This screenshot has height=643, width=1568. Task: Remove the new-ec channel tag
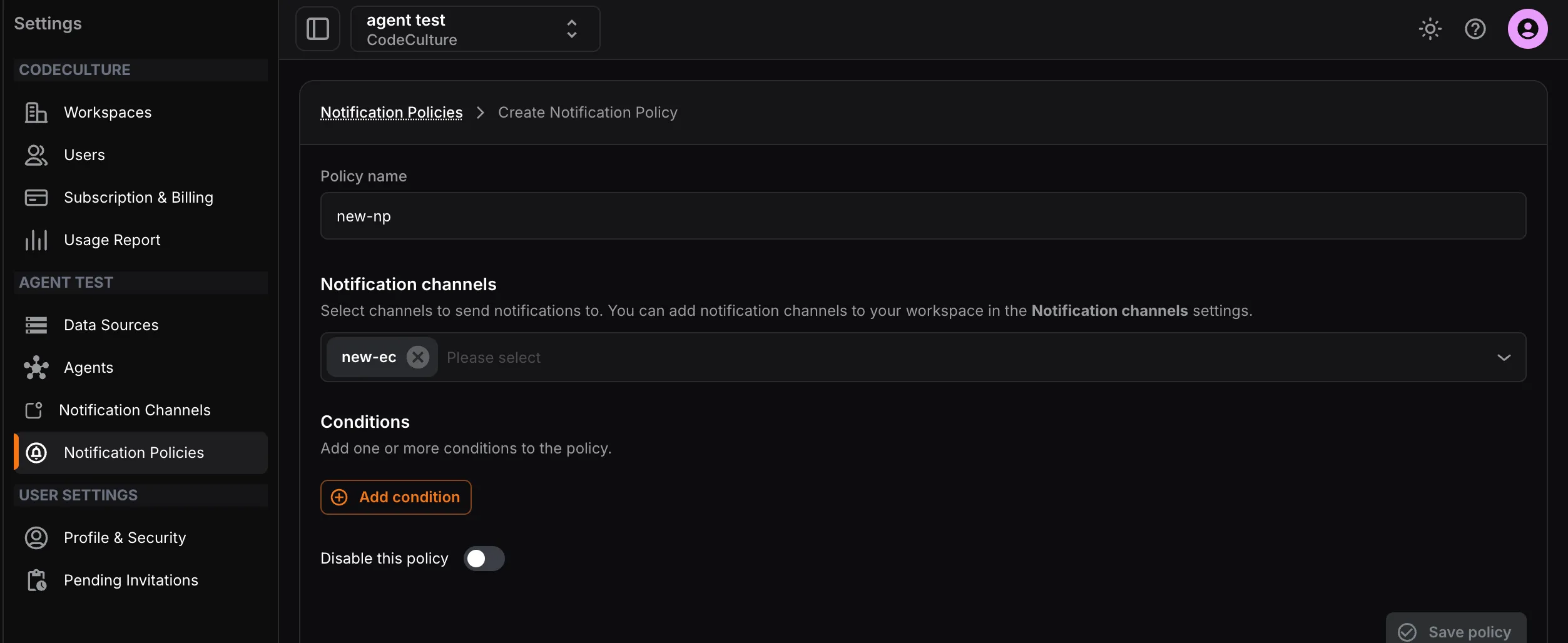417,357
